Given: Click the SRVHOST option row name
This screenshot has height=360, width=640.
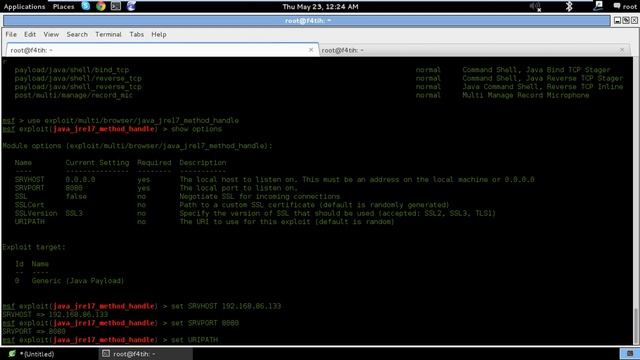Looking at the screenshot, I should [x=29, y=180].
